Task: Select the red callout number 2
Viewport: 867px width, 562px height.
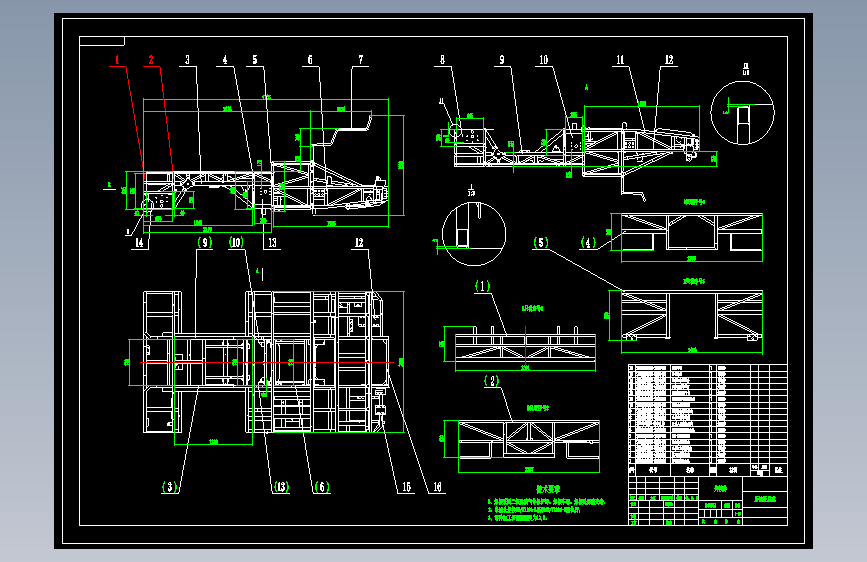Action: coord(151,60)
